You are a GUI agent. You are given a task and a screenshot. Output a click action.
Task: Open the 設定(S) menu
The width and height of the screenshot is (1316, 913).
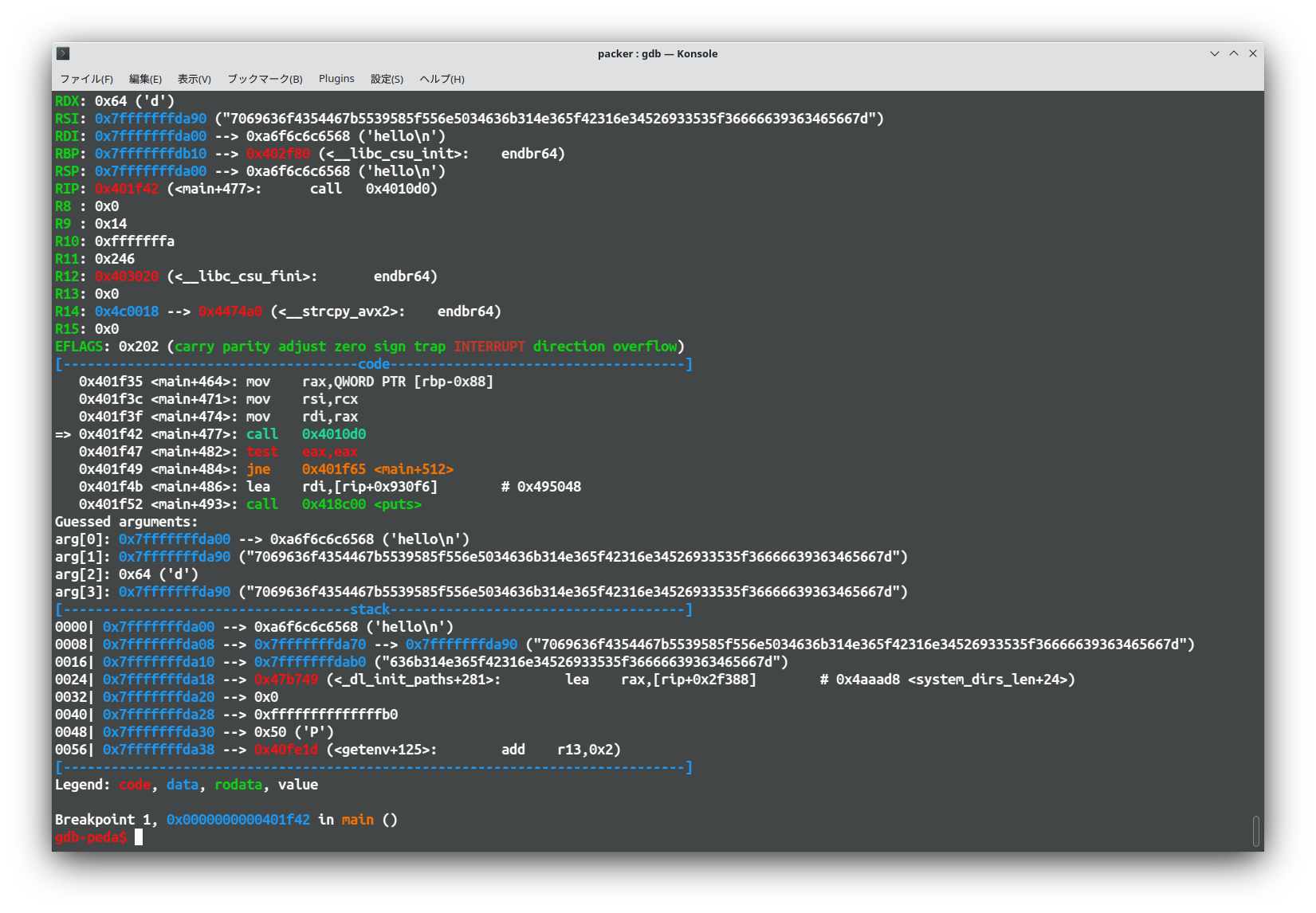387,79
